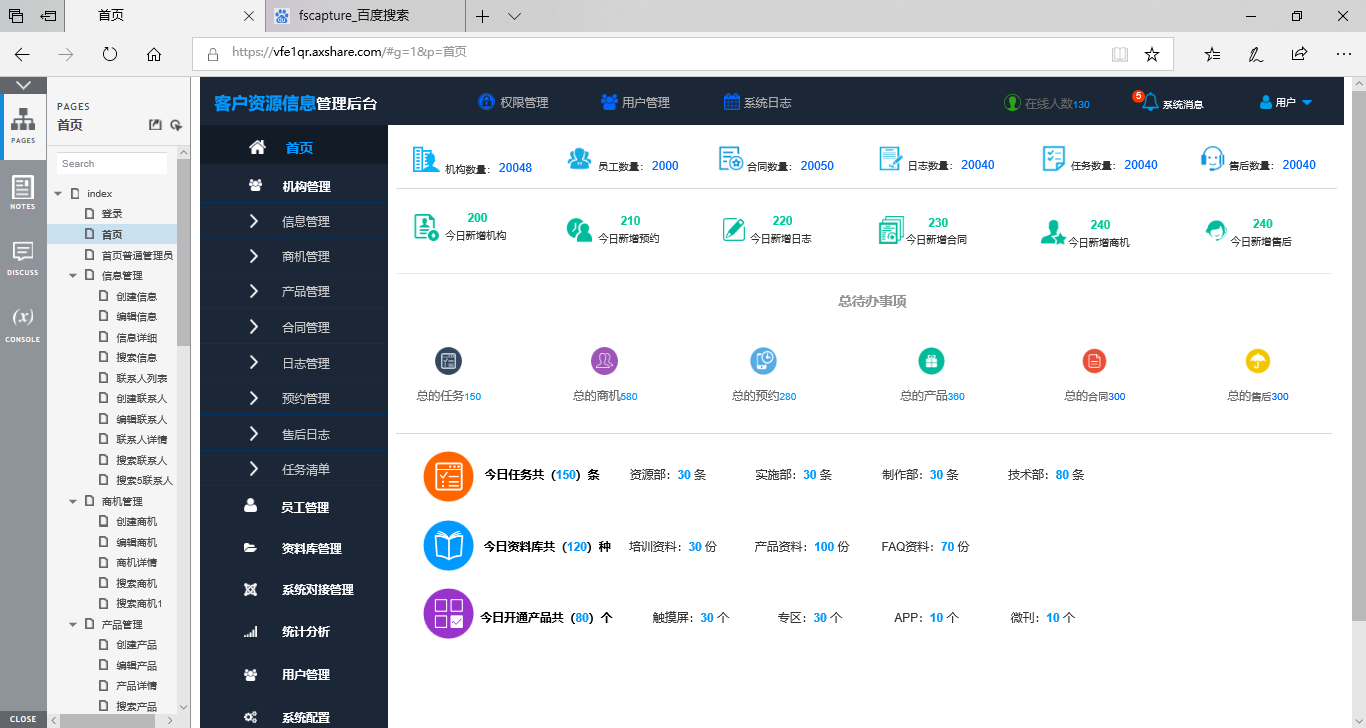Click the browser refresh button

pyautogui.click(x=110, y=54)
